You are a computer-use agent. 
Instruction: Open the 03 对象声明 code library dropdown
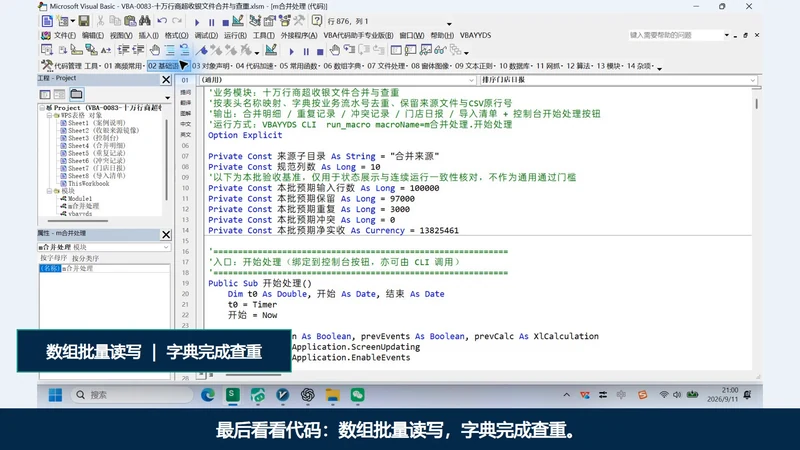click(x=212, y=66)
